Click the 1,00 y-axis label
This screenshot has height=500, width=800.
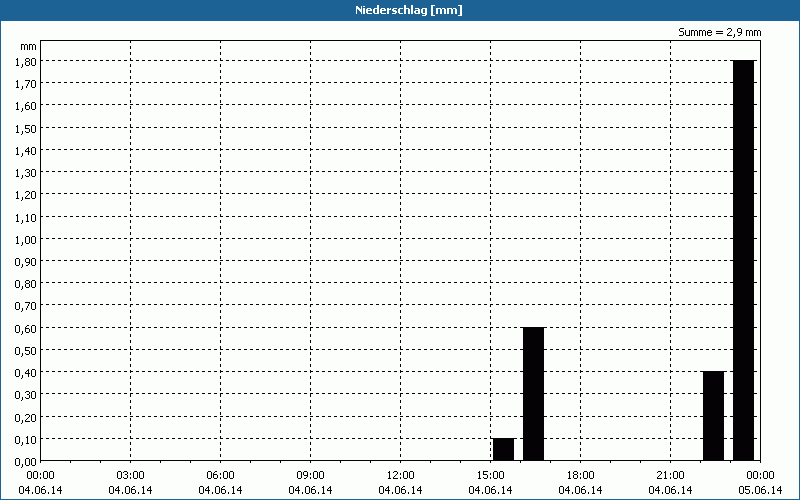tap(26, 240)
